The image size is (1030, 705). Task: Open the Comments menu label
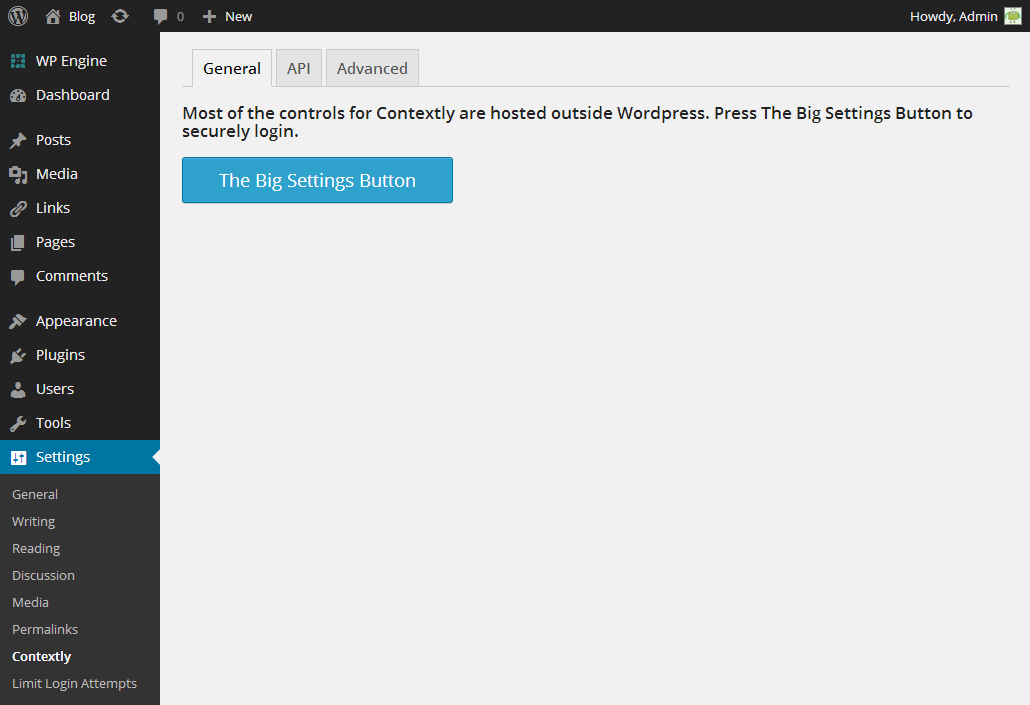(72, 276)
